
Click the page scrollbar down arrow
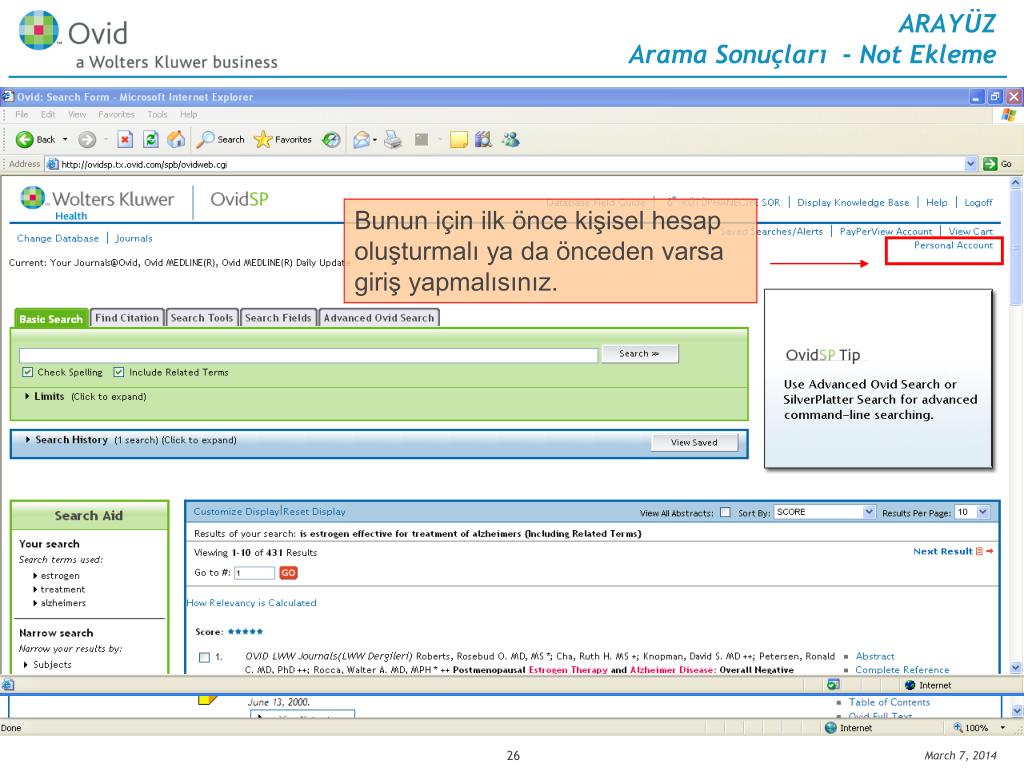tap(1016, 667)
